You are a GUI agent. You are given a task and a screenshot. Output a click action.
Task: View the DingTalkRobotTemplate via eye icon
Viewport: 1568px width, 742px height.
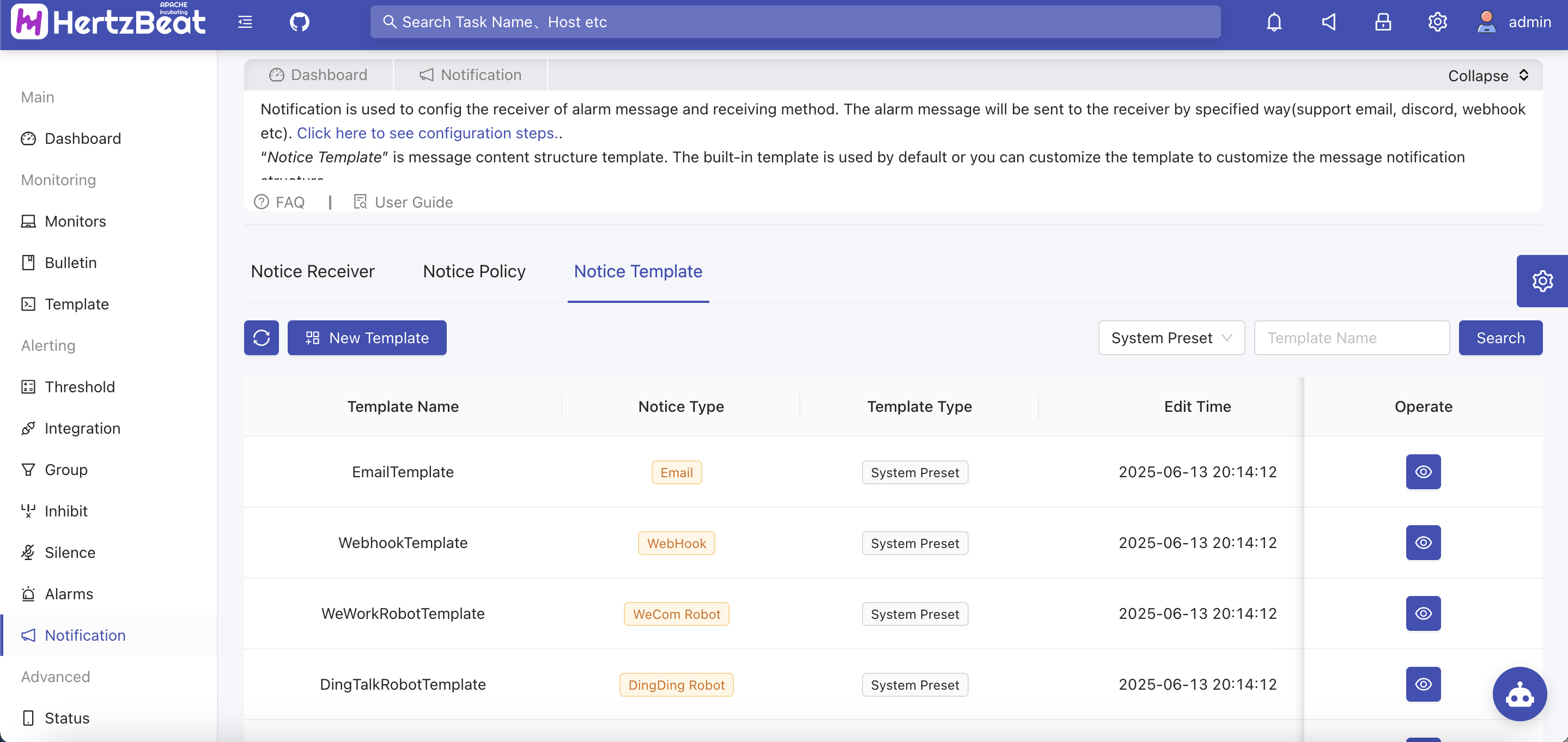tap(1423, 684)
